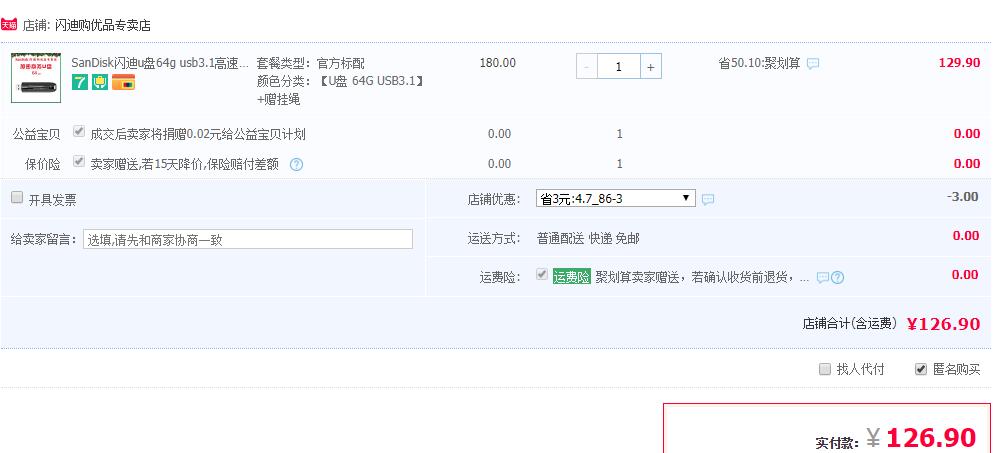Toggle the 运费险 shipping insurance checkbox
Screen dimensions: 1001x453
point(542,274)
